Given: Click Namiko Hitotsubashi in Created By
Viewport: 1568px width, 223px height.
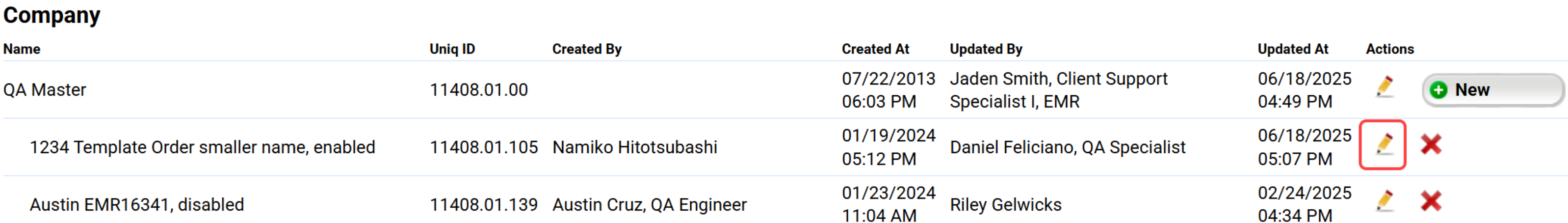Looking at the screenshot, I should tap(635, 147).
